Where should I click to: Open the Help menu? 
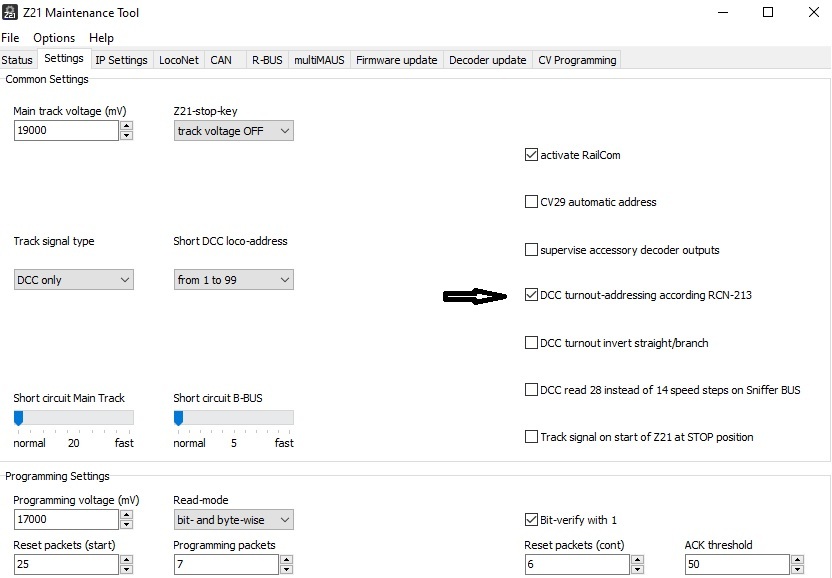pos(101,38)
